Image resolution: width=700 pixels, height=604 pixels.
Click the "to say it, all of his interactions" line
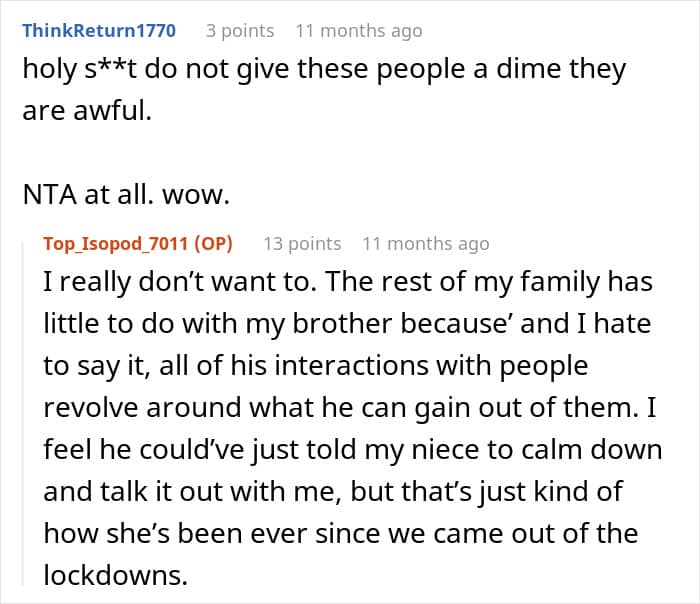[316, 366]
